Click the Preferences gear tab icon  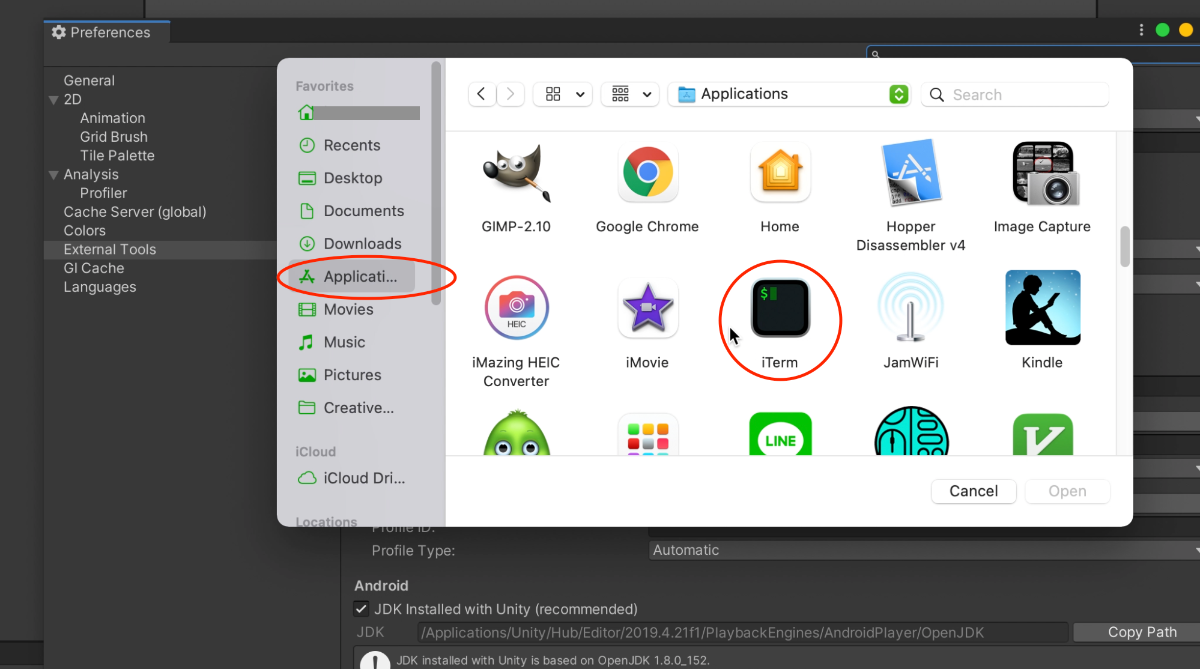pyautogui.click(x=59, y=32)
